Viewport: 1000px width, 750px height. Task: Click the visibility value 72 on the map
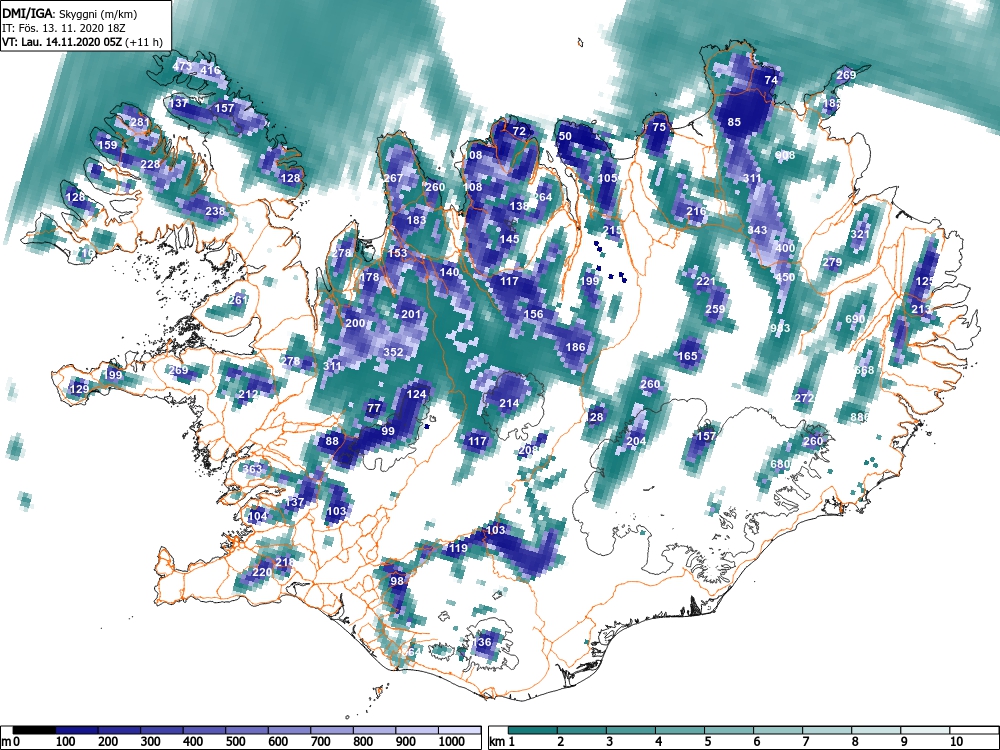519,131
